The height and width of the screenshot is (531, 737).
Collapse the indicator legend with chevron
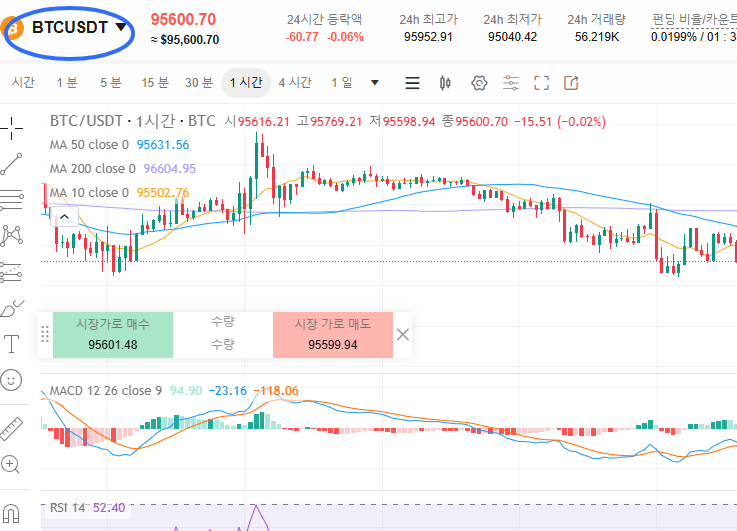64,215
